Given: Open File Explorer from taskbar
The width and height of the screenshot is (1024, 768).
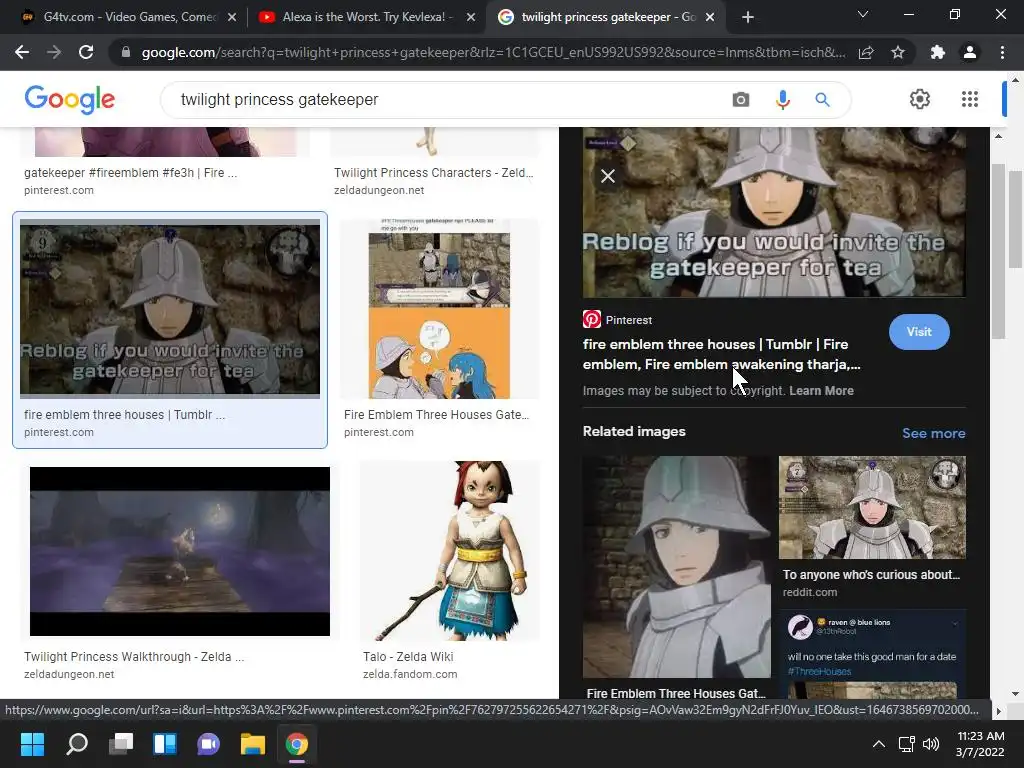Looking at the screenshot, I should coord(253,744).
